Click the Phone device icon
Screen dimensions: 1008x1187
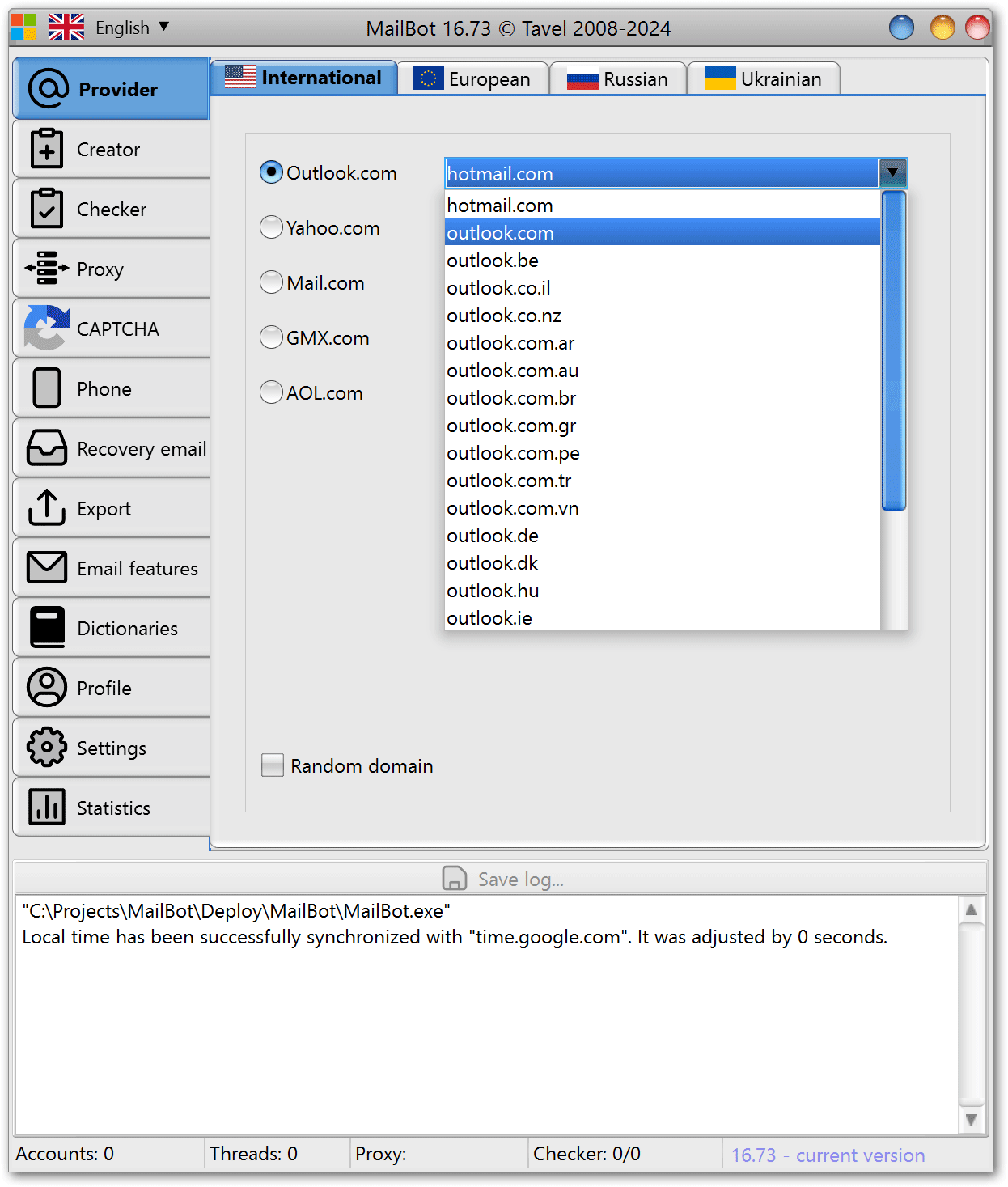(x=47, y=388)
